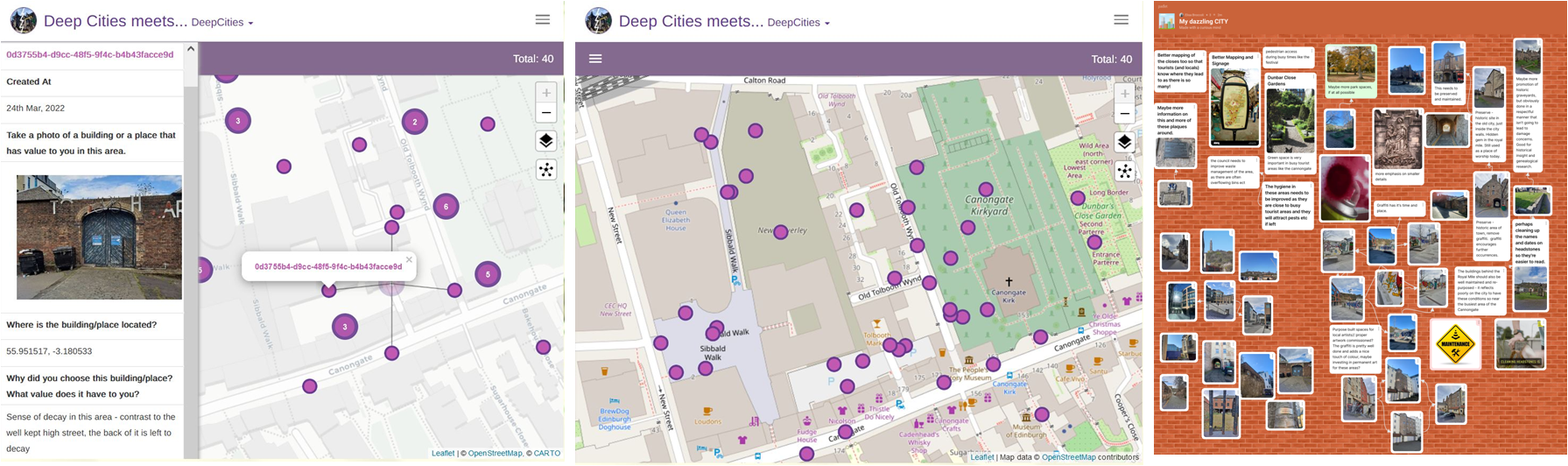
Task: Zoom in on the middle map
Action: [x=1125, y=93]
